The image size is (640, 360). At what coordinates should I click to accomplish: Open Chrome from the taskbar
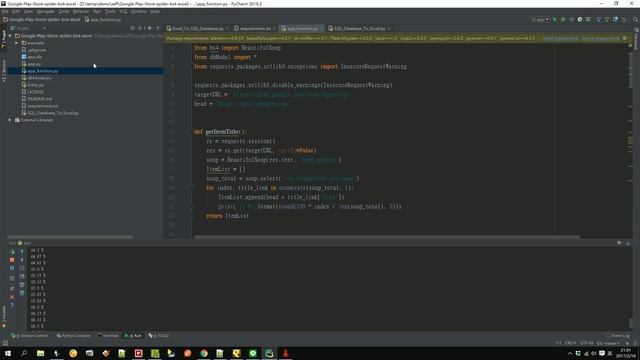204,353
